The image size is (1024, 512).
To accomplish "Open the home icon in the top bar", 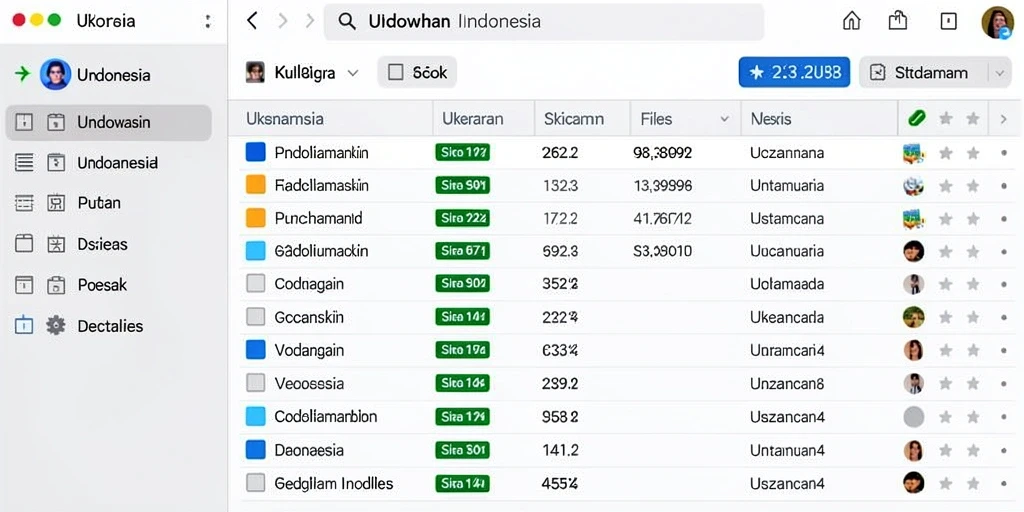I will 852,21.
